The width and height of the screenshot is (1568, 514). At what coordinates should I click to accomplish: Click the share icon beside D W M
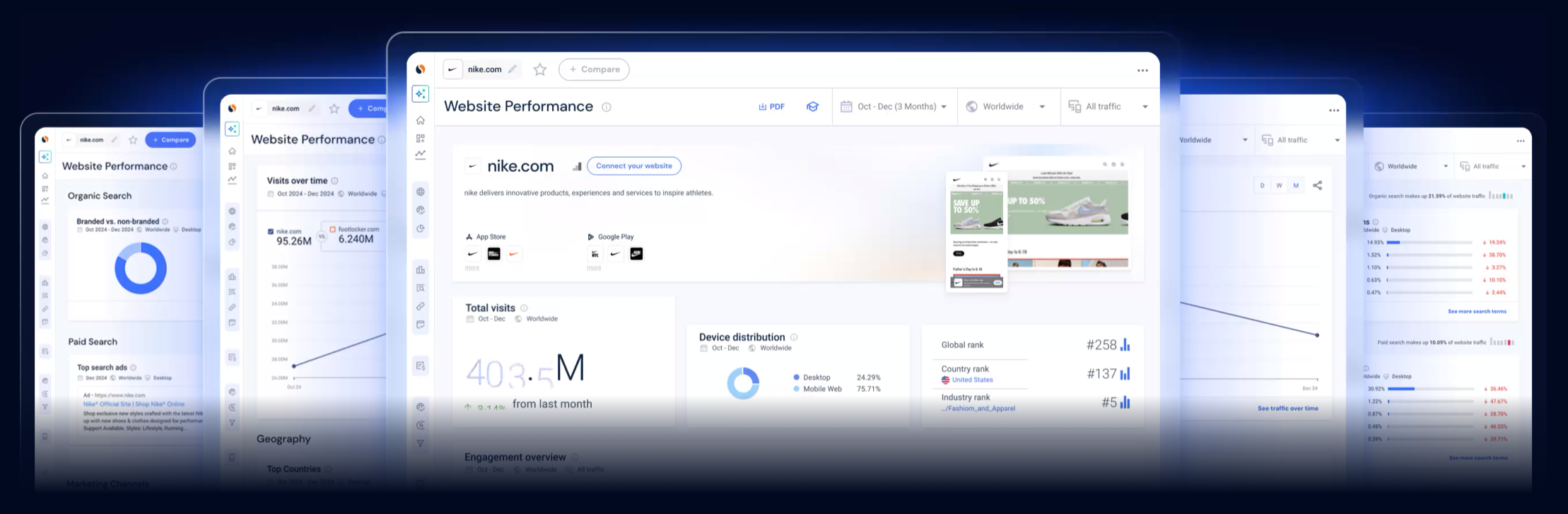pos(1317,185)
